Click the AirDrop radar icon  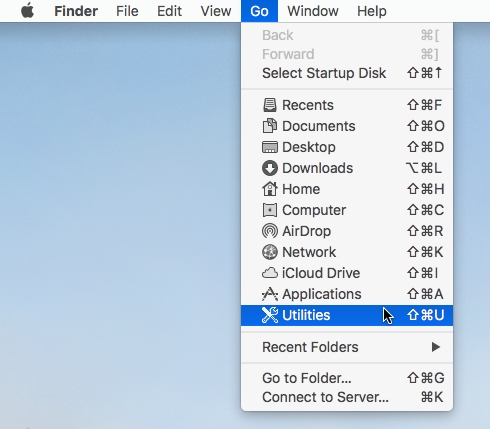click(270, 231)
